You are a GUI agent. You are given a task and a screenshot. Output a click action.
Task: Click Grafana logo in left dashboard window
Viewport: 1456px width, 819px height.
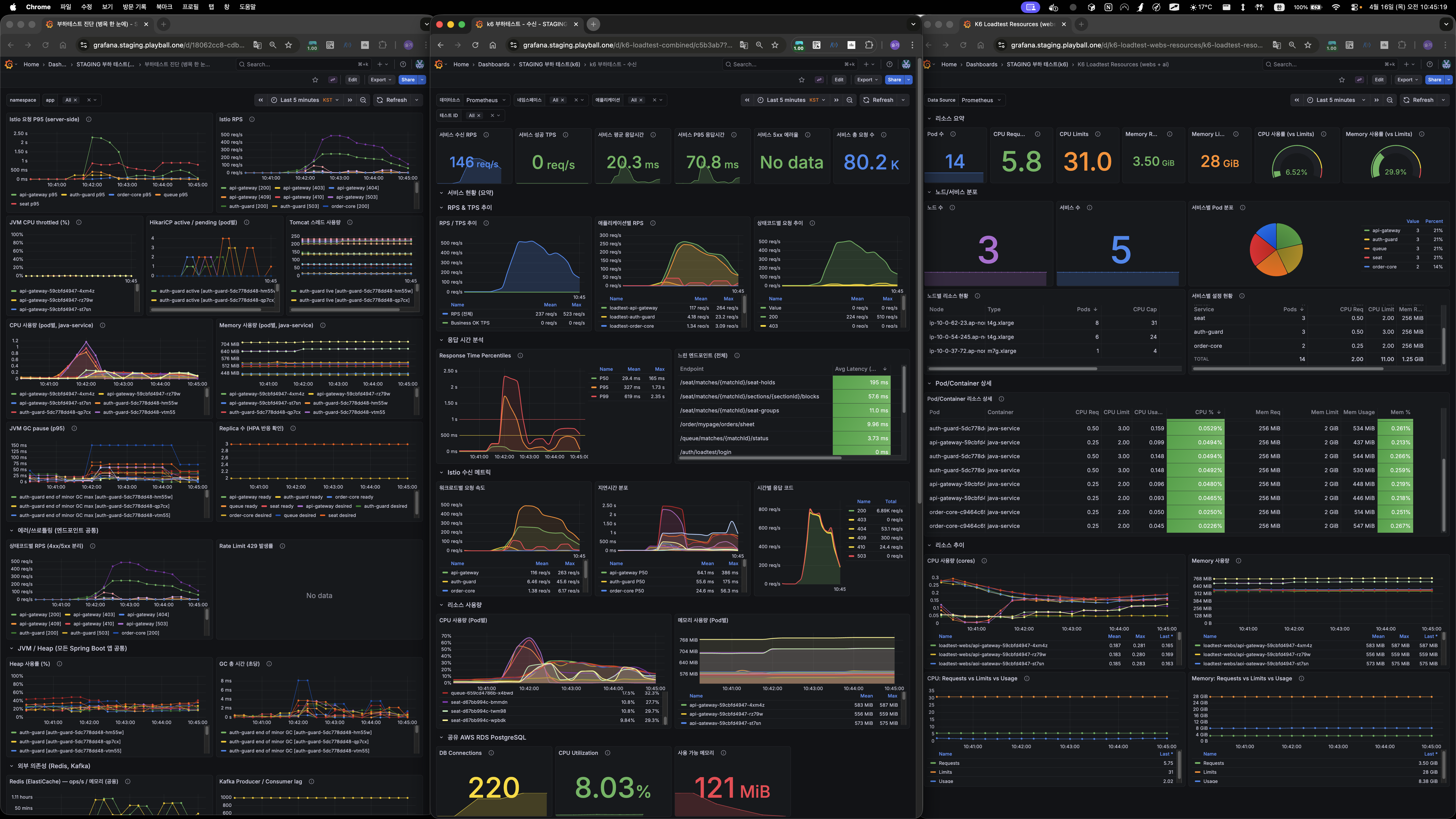point(8,64)
